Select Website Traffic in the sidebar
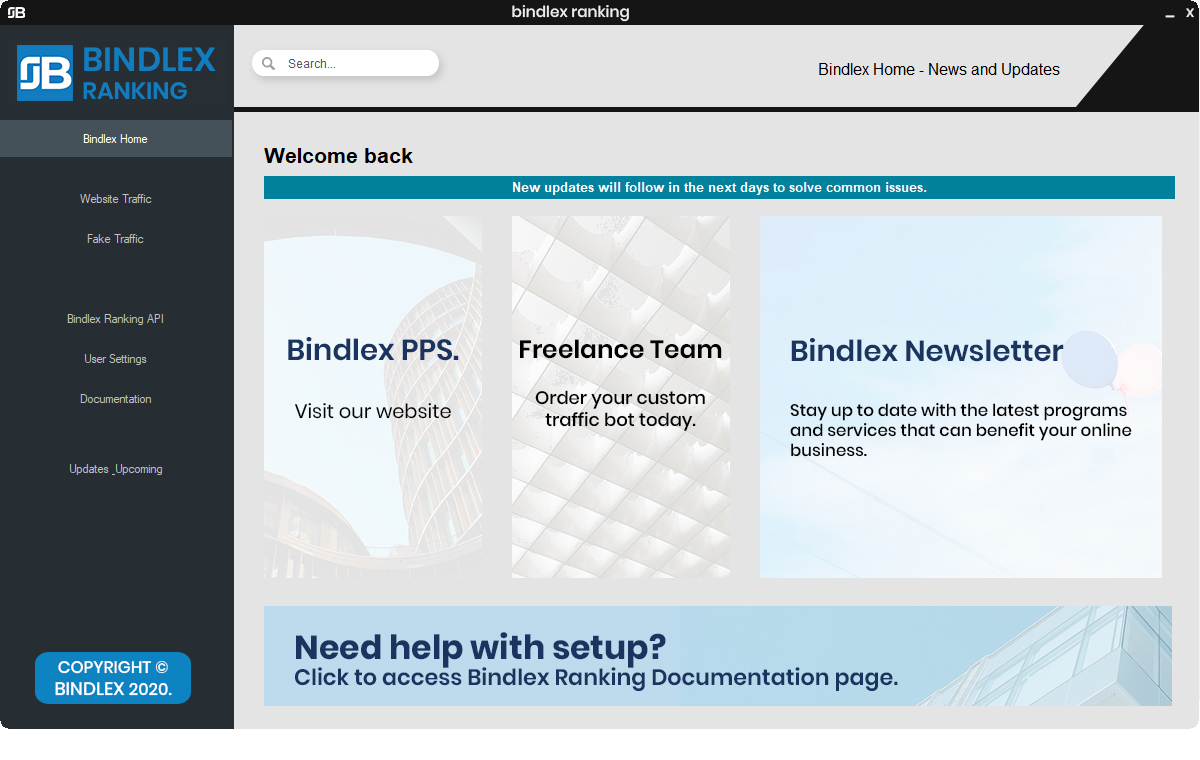The image size is (1200, 760). point(115,199)
